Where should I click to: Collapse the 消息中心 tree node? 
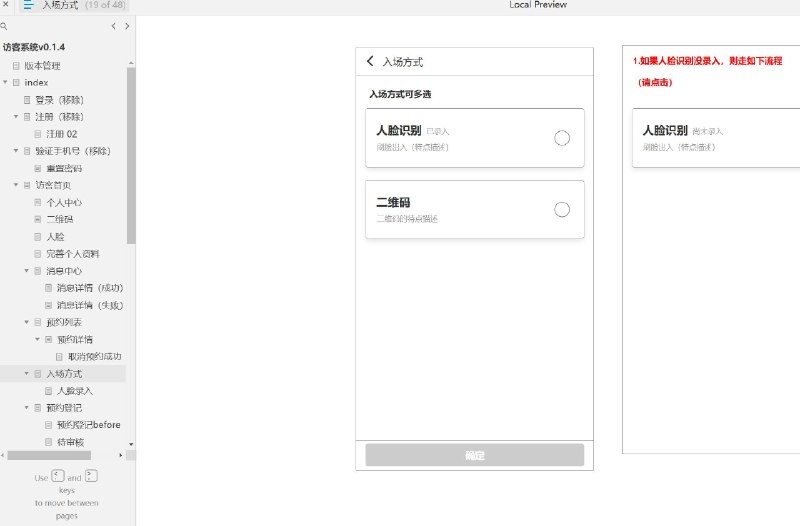(x=27, y=270)
